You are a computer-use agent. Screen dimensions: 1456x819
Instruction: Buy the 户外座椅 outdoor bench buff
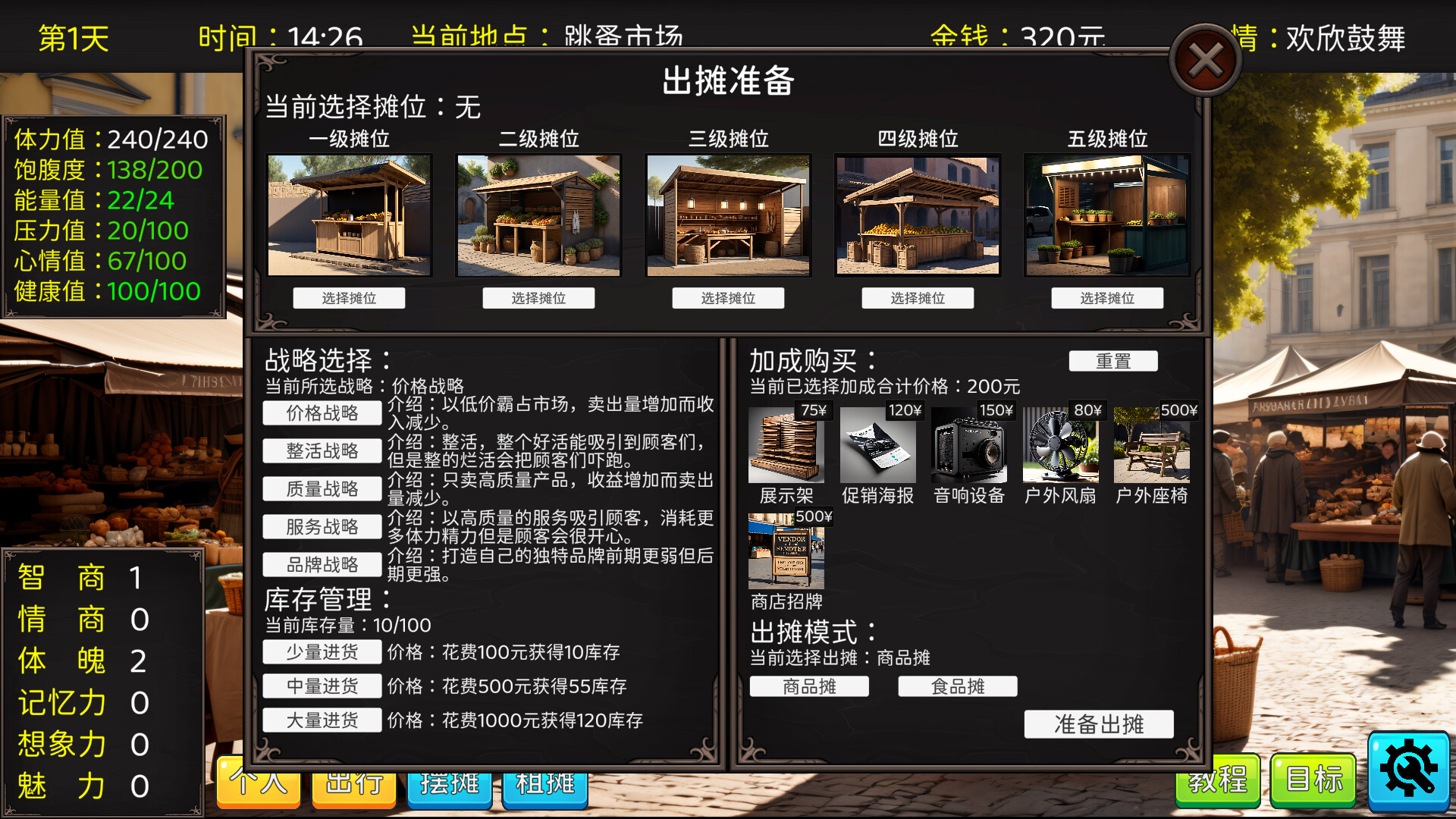tap(1151, 447)
